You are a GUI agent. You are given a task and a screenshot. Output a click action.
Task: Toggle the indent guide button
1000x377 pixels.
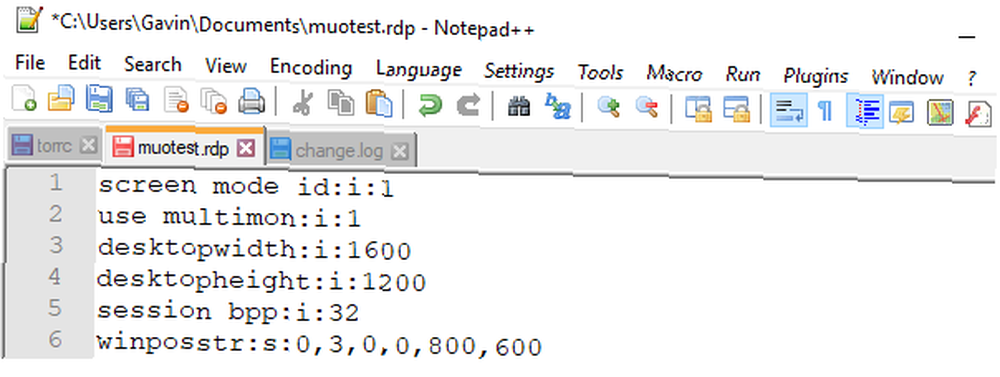pyautogui.click(x=865, y=111)
